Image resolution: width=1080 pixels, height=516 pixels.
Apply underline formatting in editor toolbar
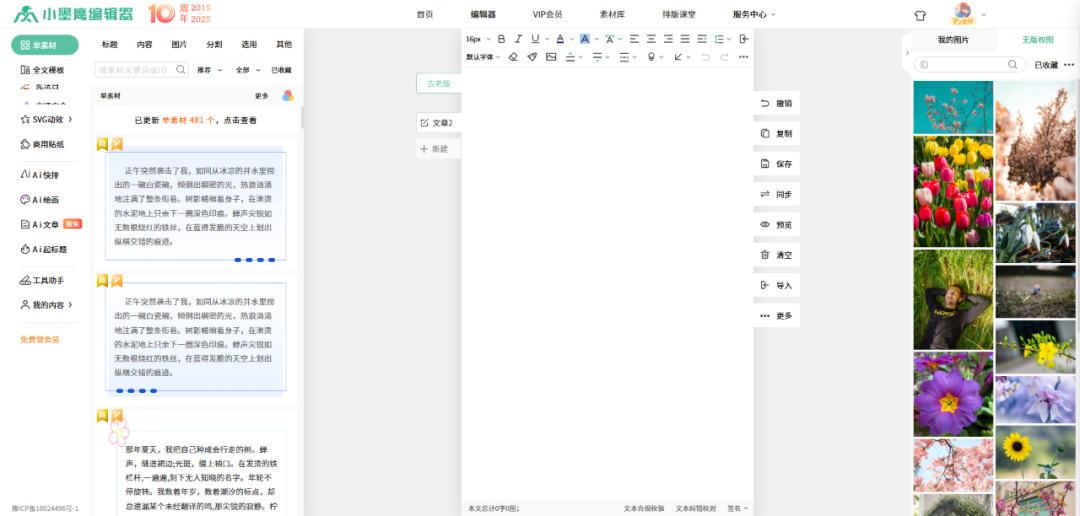[x=534, y=39]
